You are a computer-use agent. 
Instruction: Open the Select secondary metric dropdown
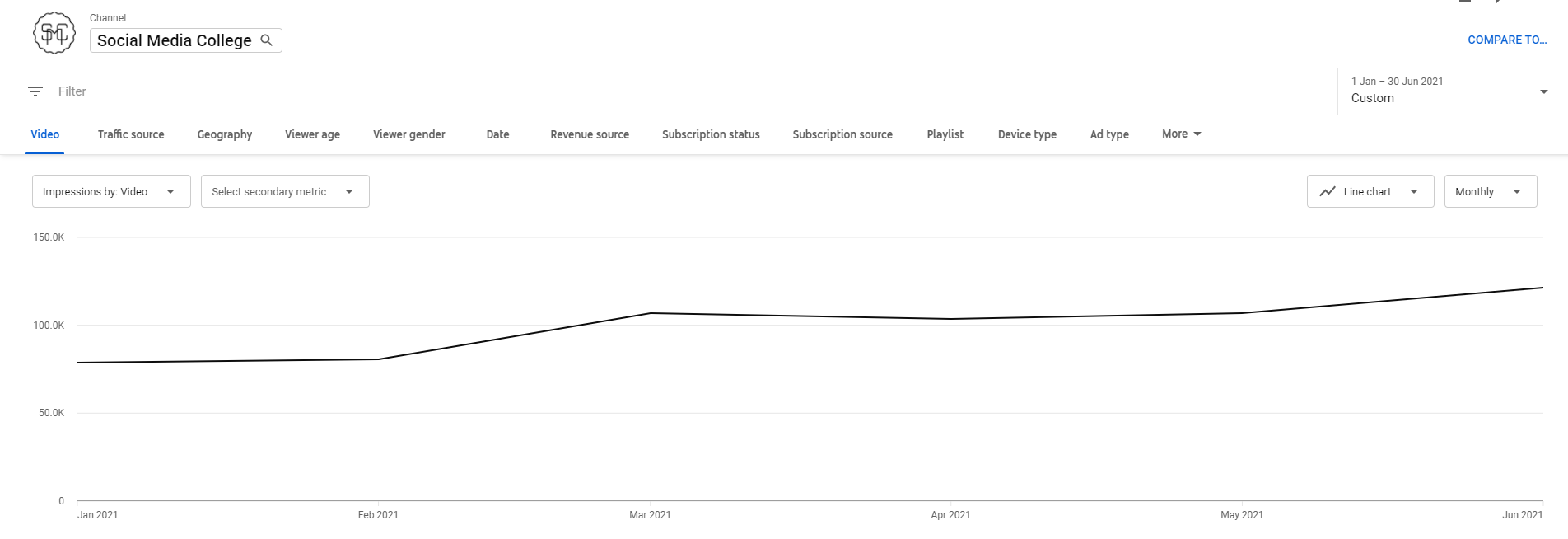284,190
